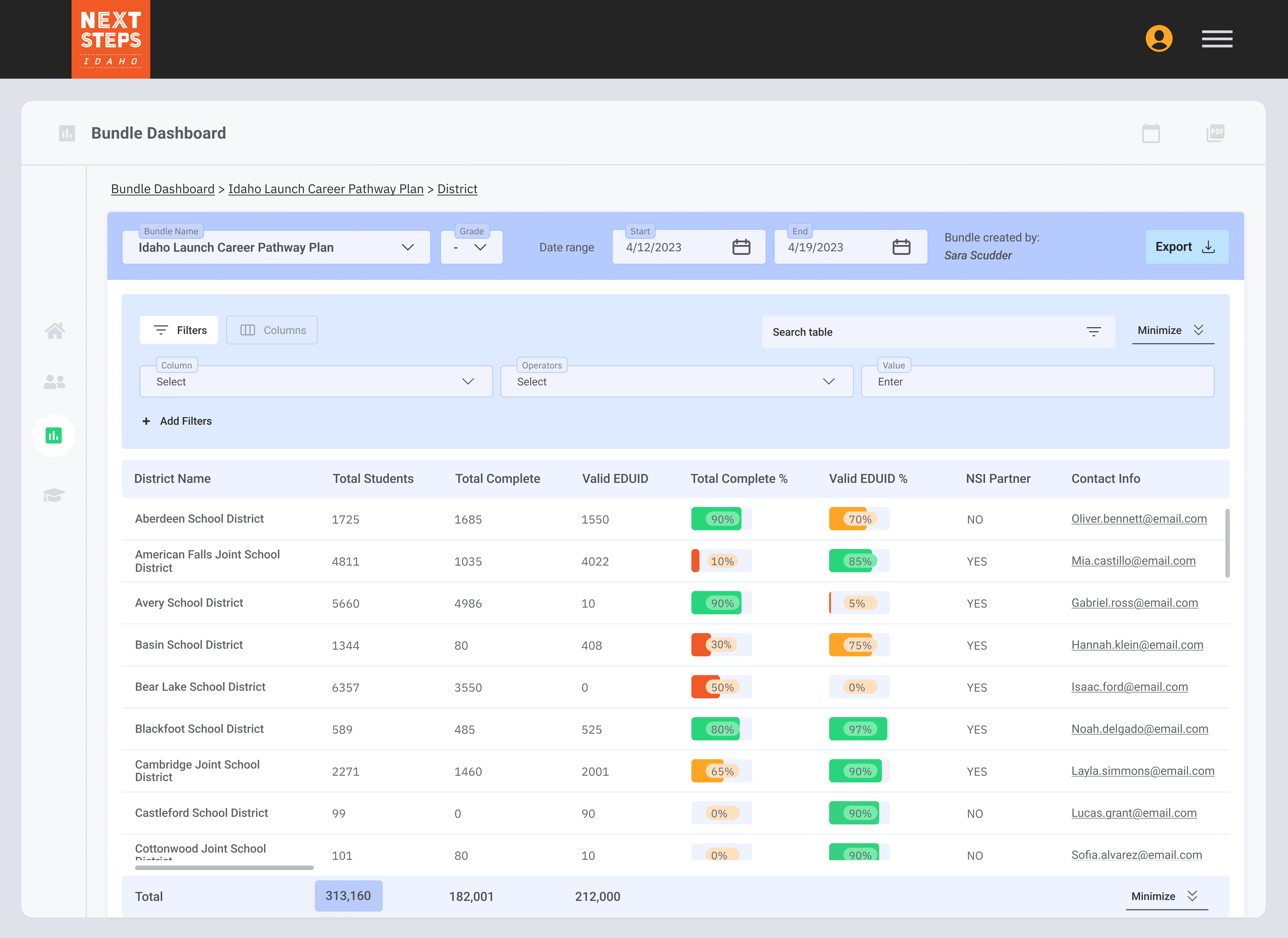Select the Filters tab
This screenshot has width=1288, height=938.
pos(179,330)
